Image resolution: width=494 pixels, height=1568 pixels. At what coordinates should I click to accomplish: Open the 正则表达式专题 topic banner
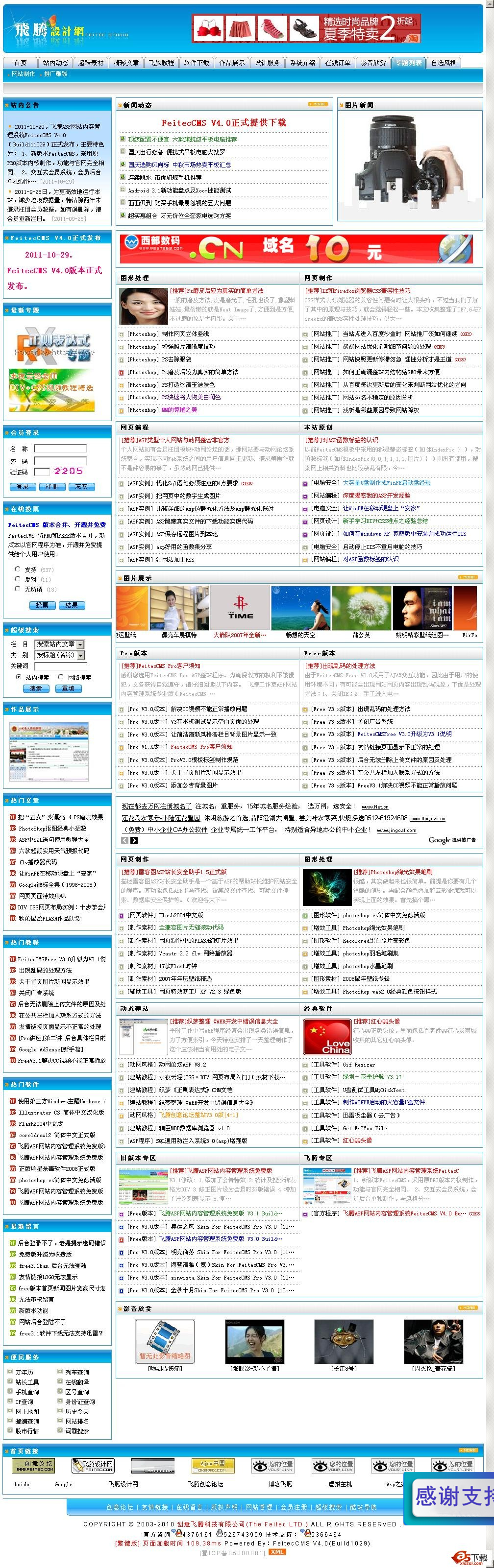click(x=52, y=345)
